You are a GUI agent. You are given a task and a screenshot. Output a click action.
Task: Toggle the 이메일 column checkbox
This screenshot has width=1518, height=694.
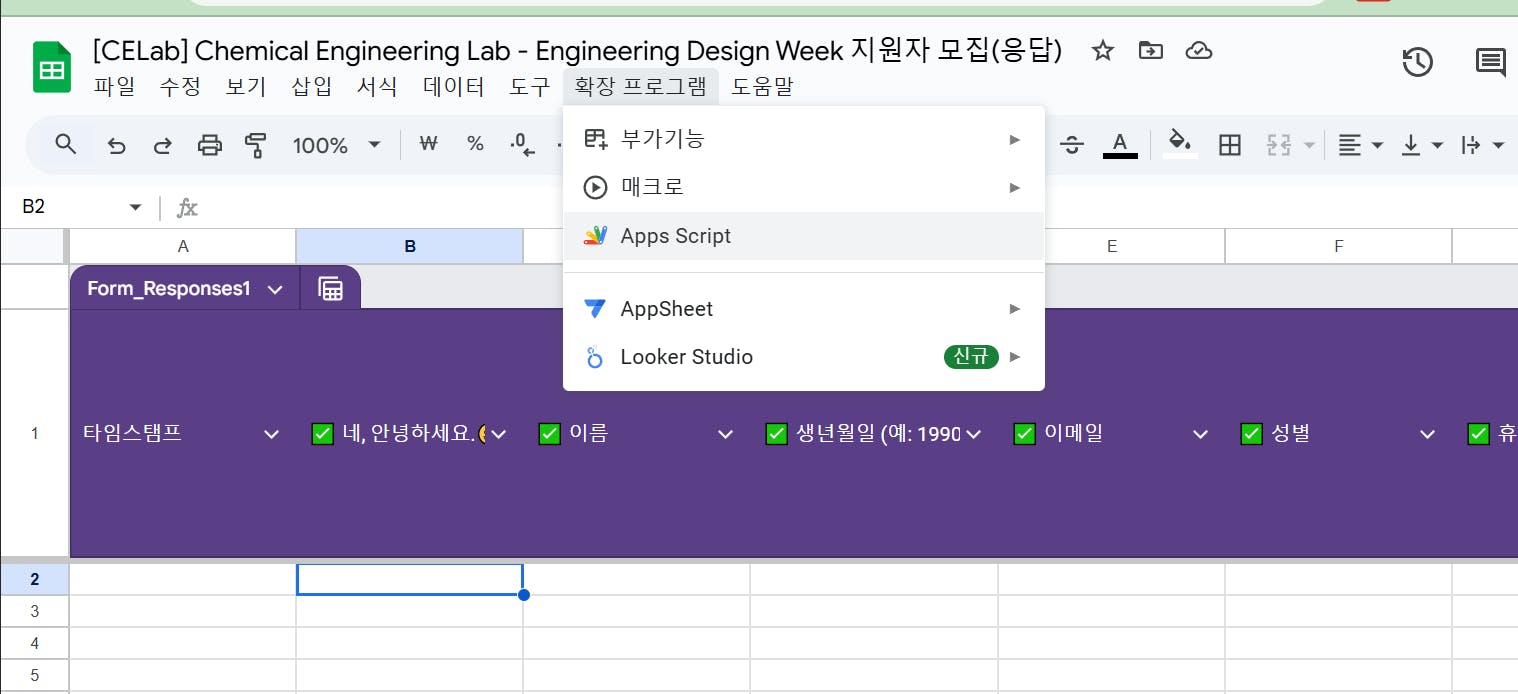click(x=1024, y=434)
